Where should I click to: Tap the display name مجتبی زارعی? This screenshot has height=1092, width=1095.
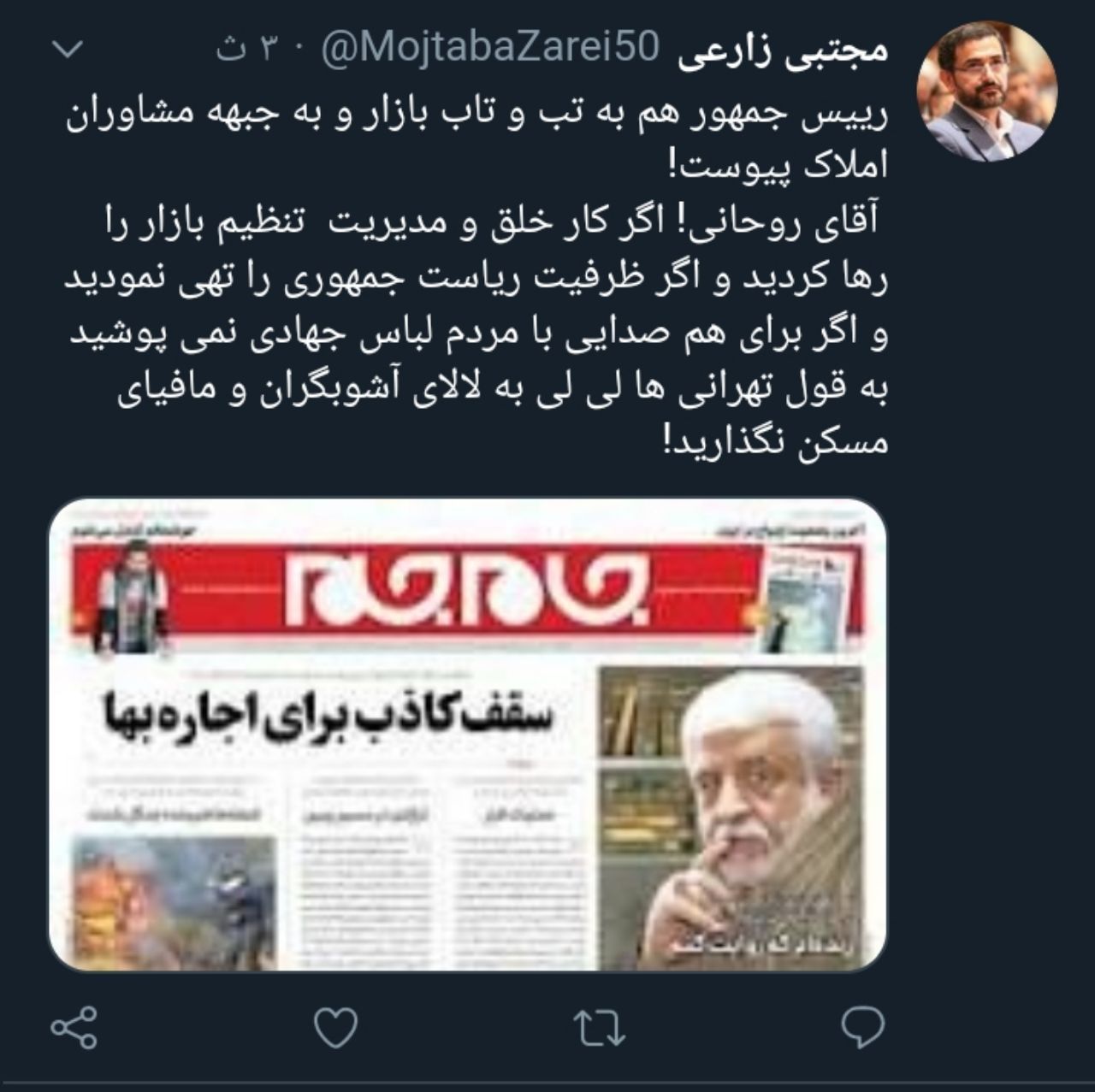(784, 51)
